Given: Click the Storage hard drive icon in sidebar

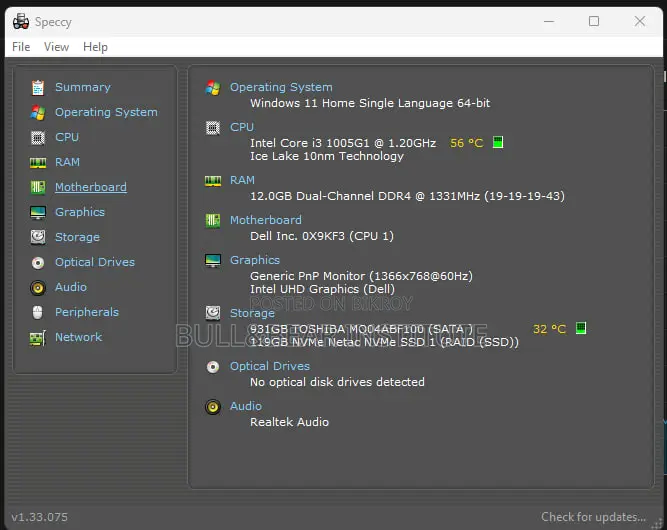Looking at the screenshot, I should click(38, 237).
